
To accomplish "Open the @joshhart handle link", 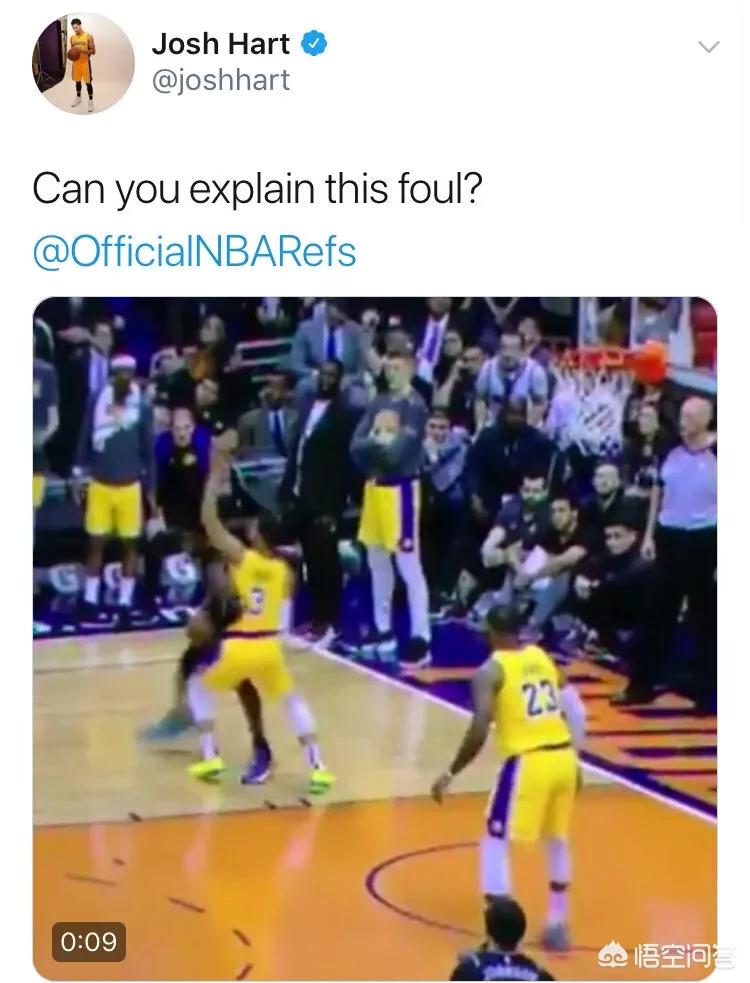I will pos(221,80).
